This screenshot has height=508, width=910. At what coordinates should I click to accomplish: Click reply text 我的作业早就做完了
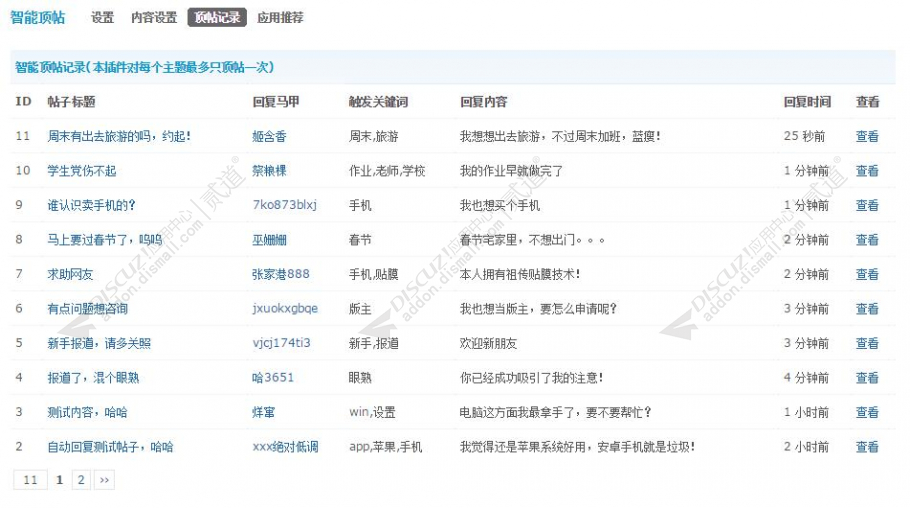coord(511,171)
